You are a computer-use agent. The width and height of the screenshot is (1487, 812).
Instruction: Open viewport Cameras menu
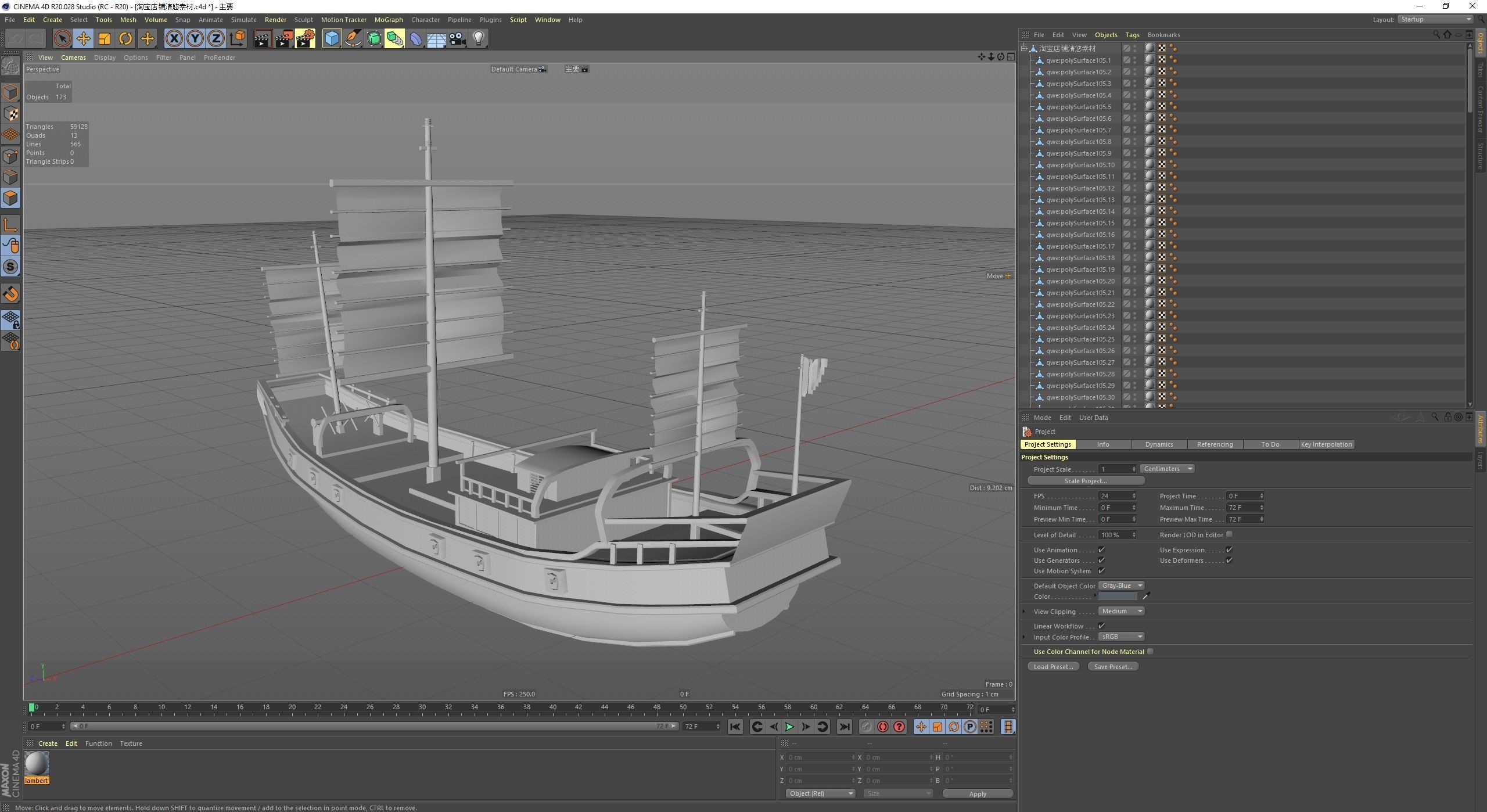(73, 58)
